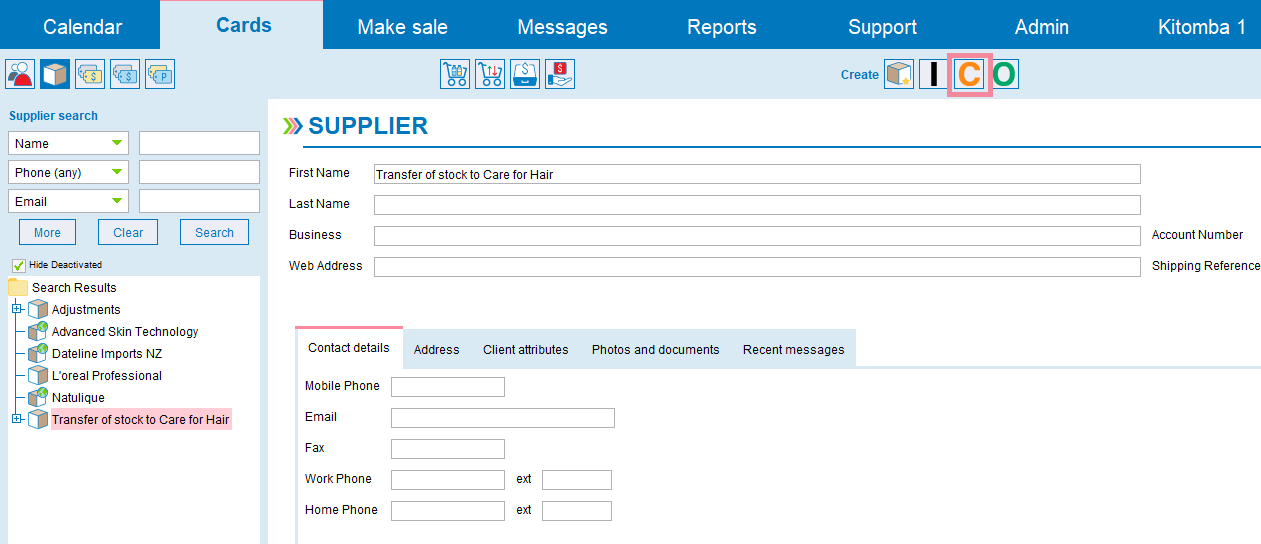Image resolution: width=1261 pixels, height=544 pixels.
Task: Select Advanced Skin Technology supplier
Action: [x=125, y=332]
